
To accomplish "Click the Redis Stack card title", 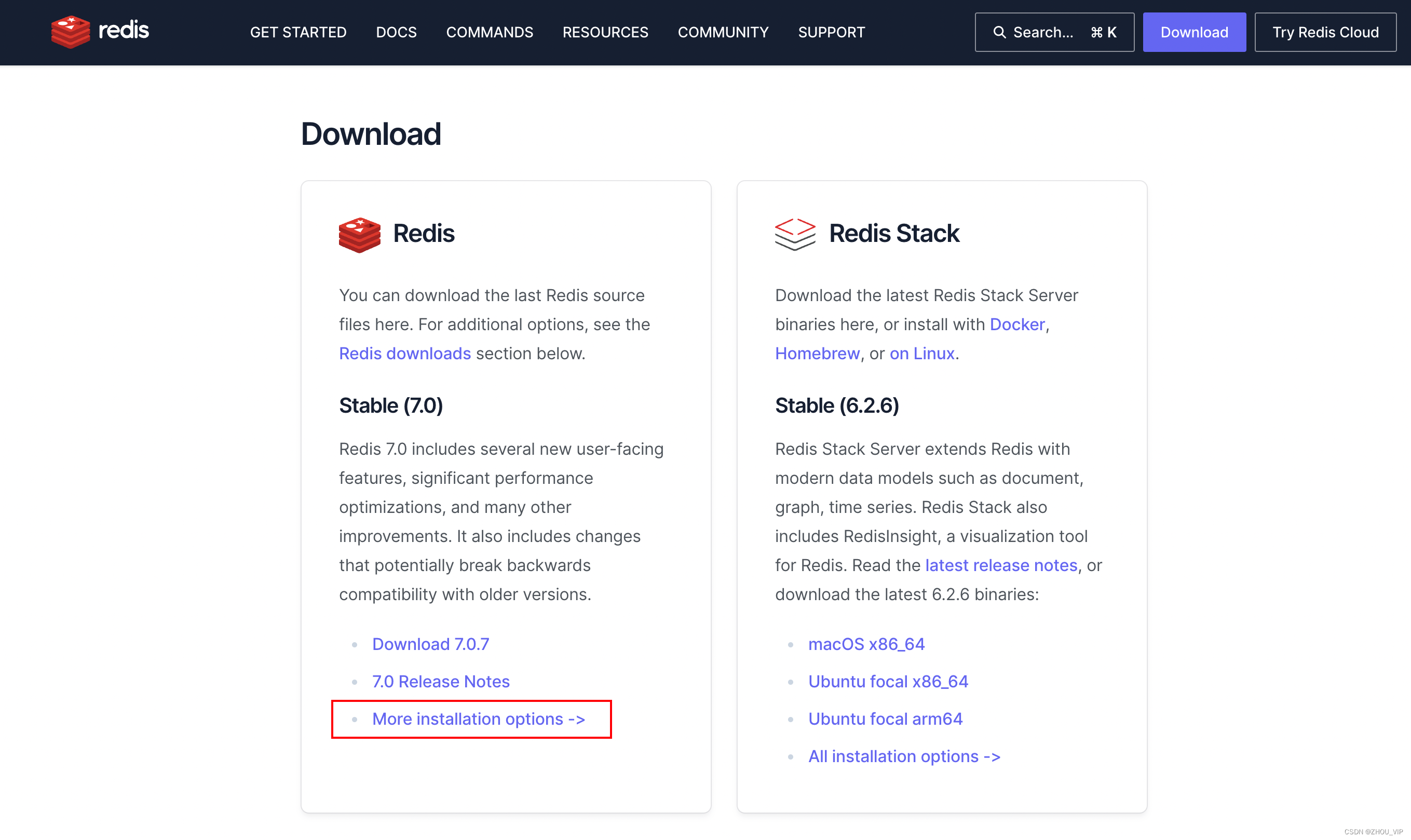I will 894,233.
